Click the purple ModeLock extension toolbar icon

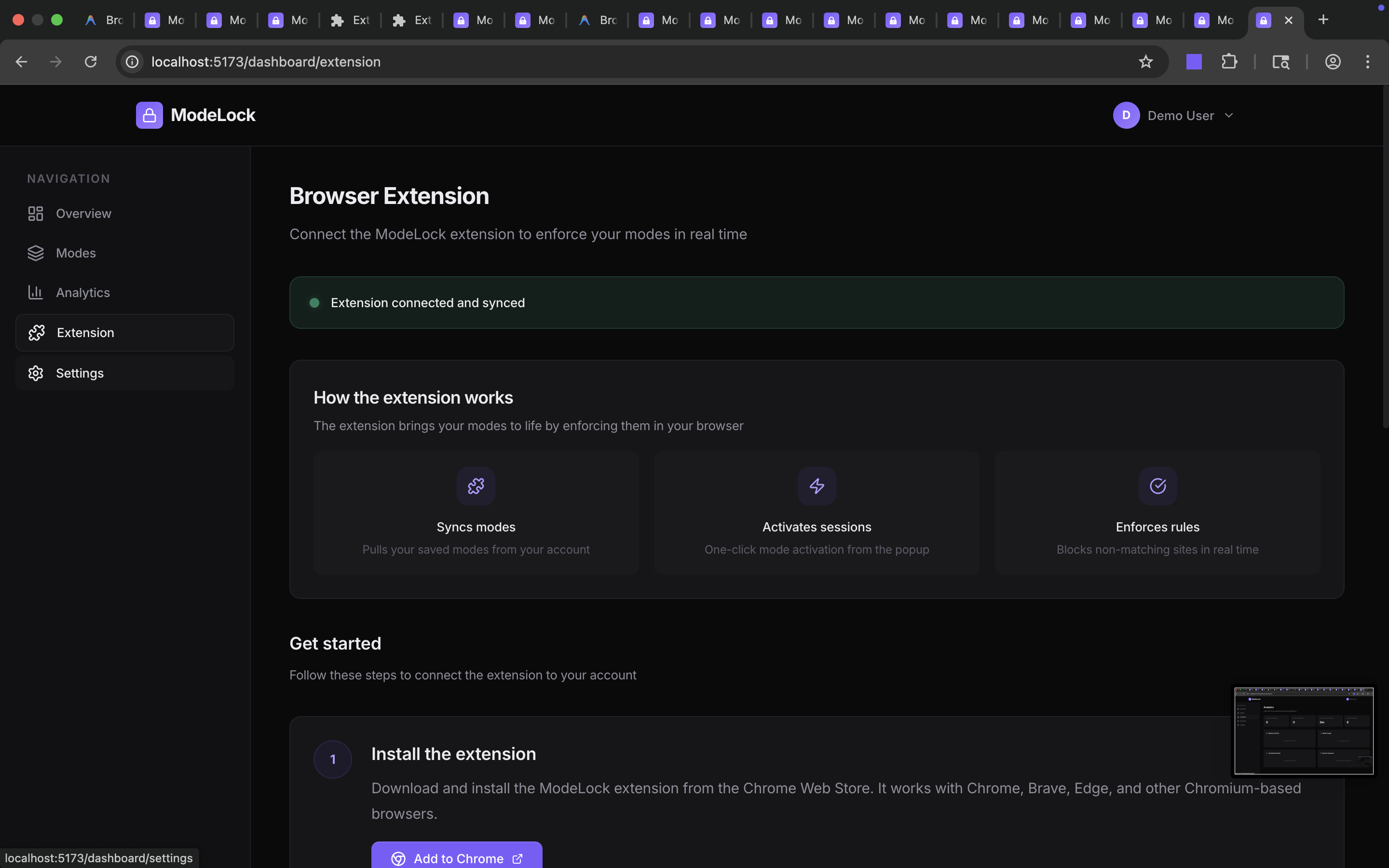click(1194, 61)
